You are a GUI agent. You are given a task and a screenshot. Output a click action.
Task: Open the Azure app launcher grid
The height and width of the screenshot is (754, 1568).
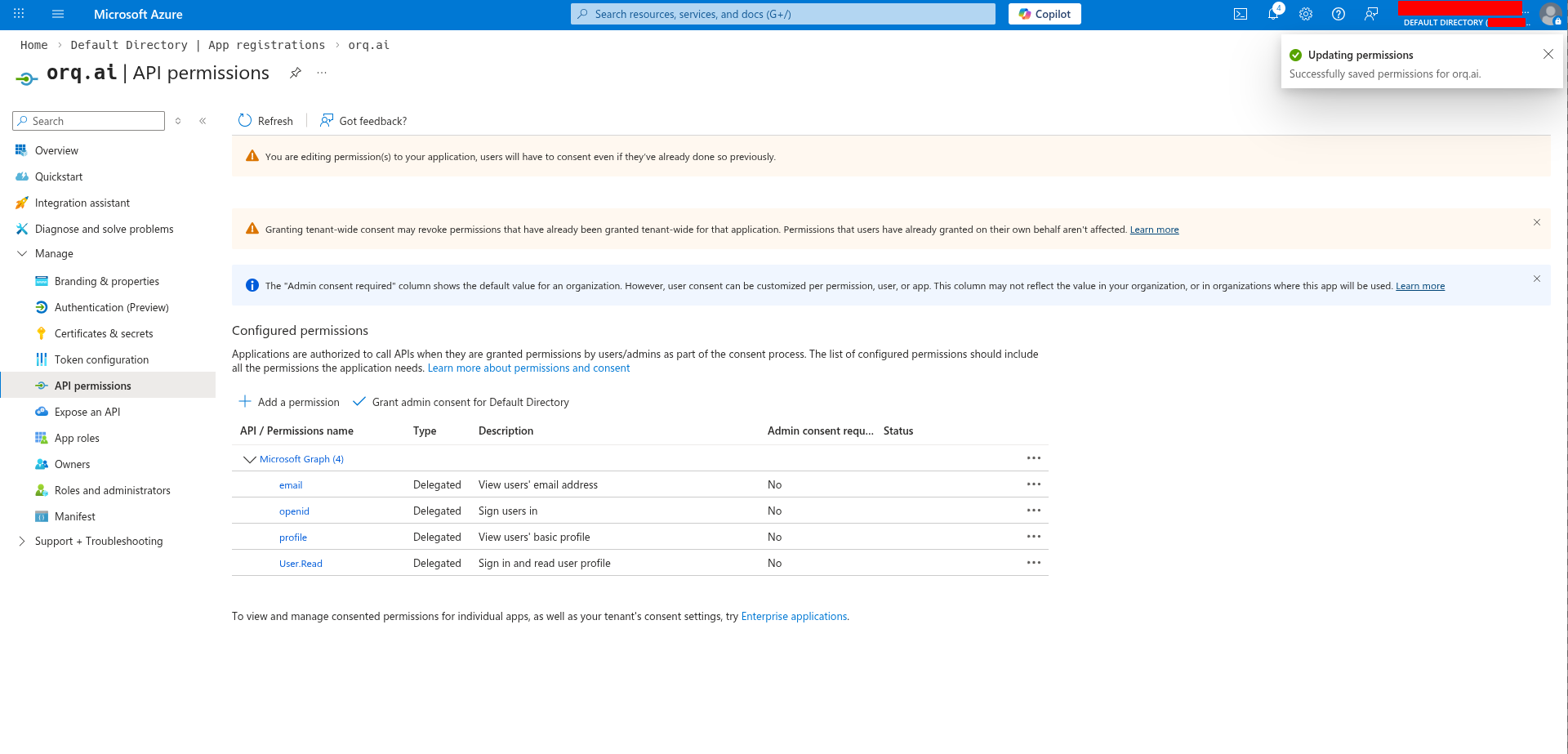point(17,13)
